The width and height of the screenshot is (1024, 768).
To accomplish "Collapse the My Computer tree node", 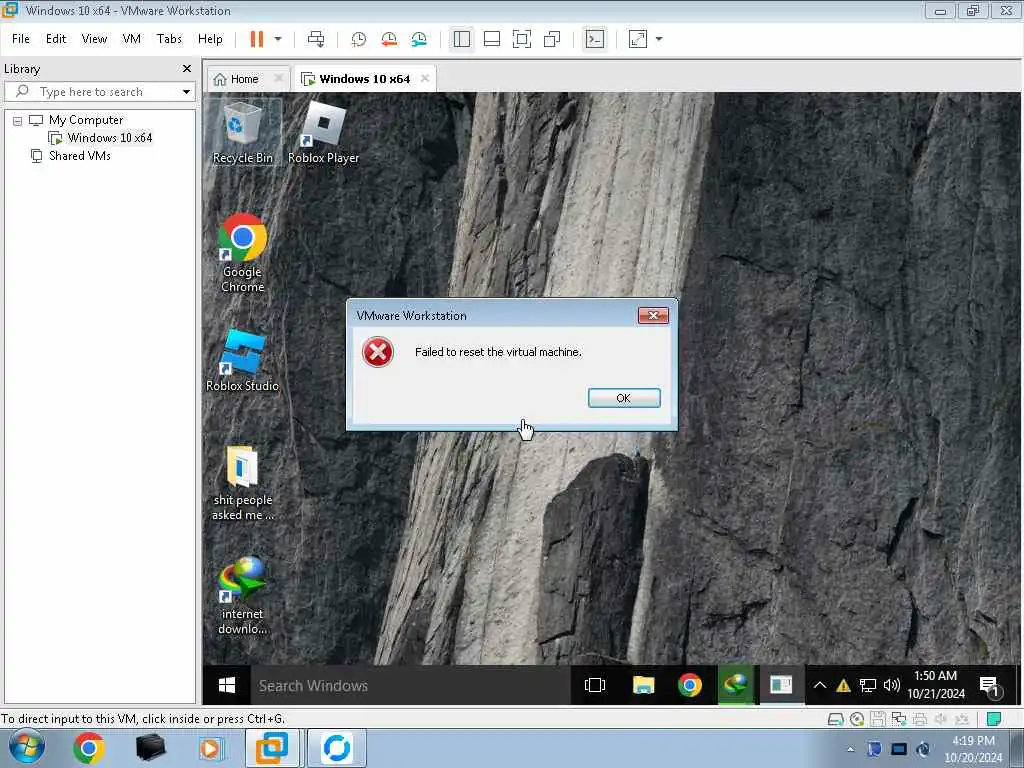I will [18, 121].
